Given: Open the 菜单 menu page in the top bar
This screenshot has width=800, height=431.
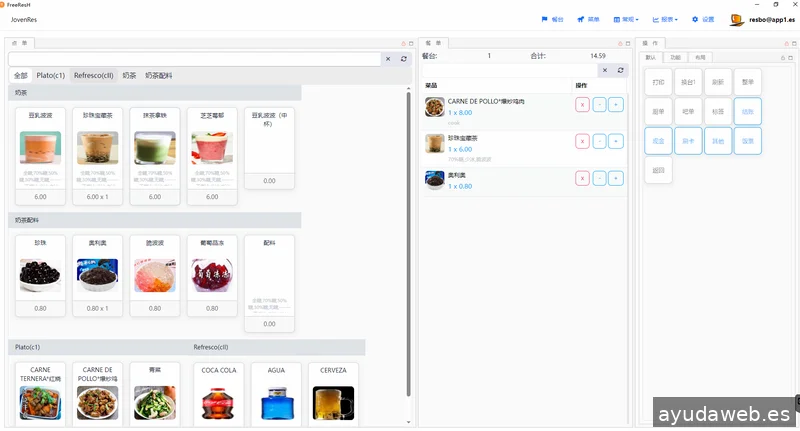Looking at the screenshot, I should pyautogui.click(x=588, y=19).
